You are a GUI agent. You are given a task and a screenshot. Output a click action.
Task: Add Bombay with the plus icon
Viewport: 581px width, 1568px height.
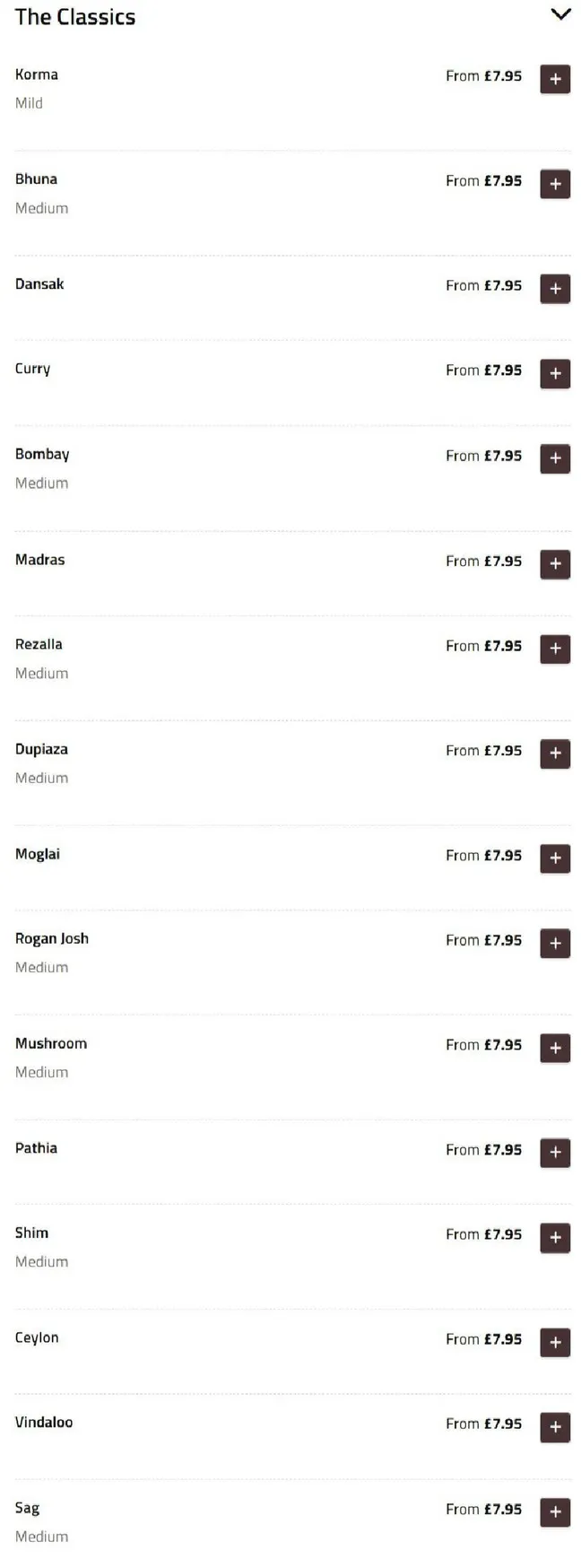555,458
